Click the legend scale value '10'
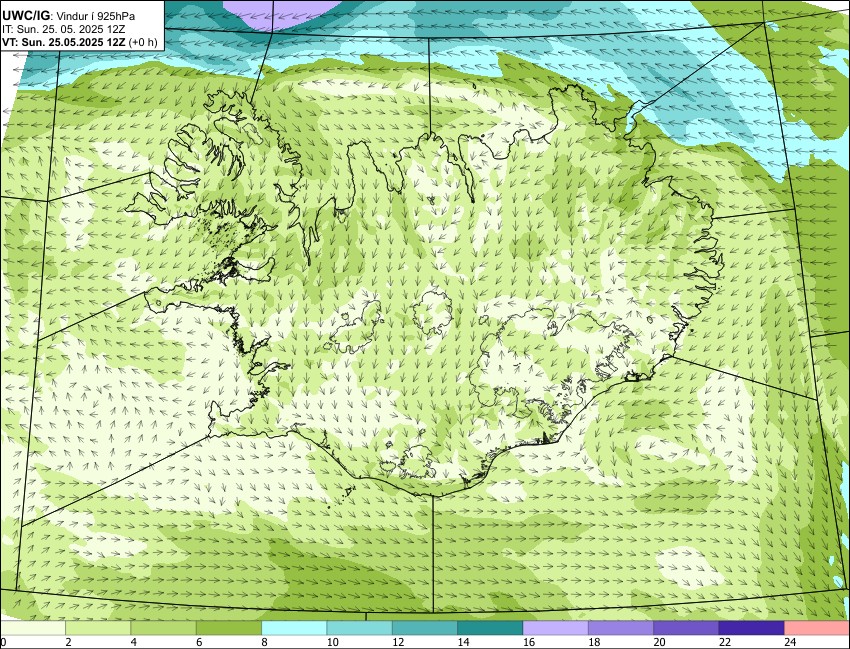Screen dimensions: 850x649 tap(332, 642)
